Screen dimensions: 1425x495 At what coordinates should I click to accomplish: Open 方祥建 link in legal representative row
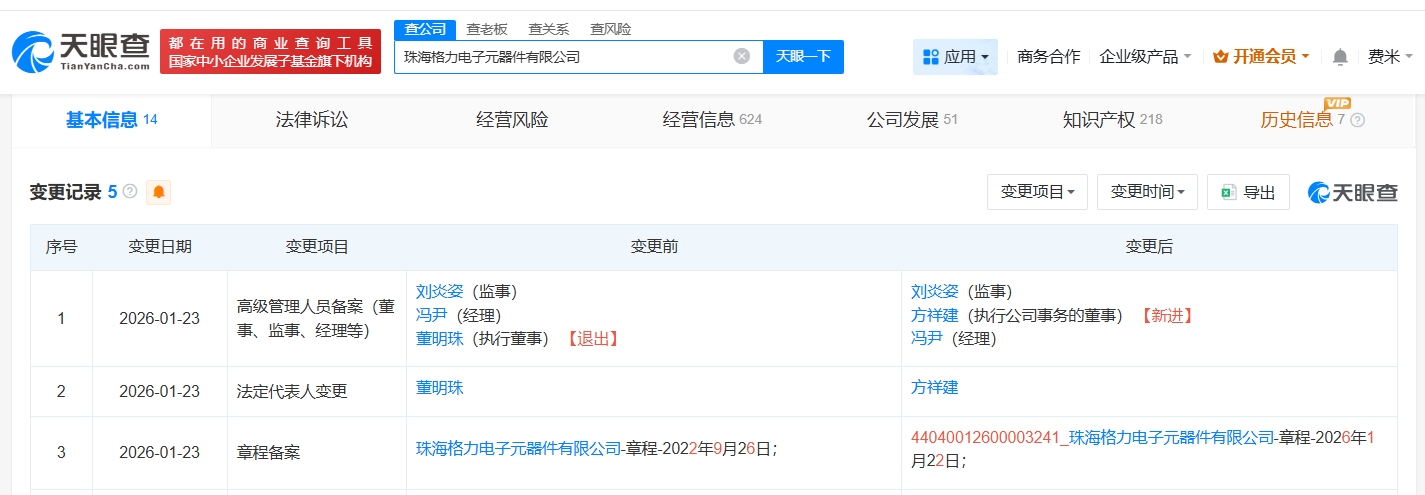click(x=934, y=388)
